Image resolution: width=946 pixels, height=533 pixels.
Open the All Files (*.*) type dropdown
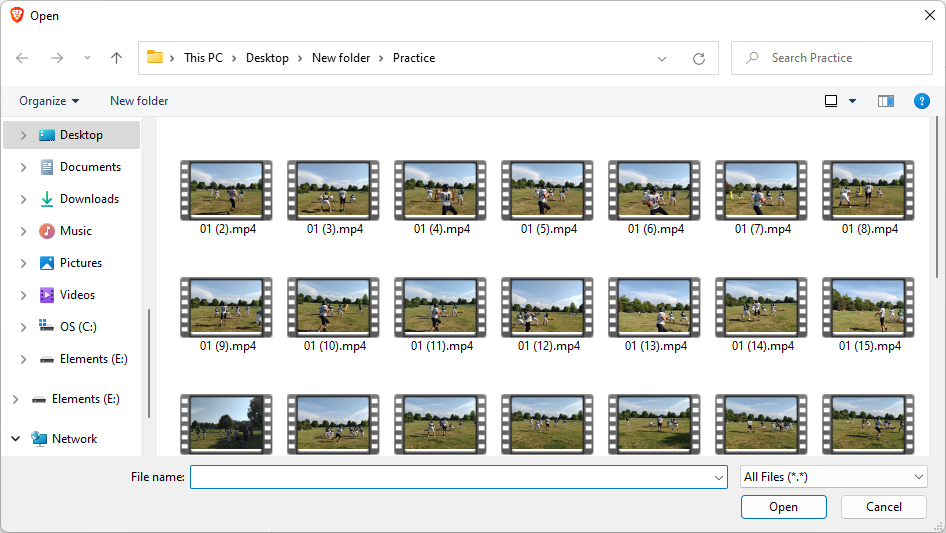click(x=833, y=477)
